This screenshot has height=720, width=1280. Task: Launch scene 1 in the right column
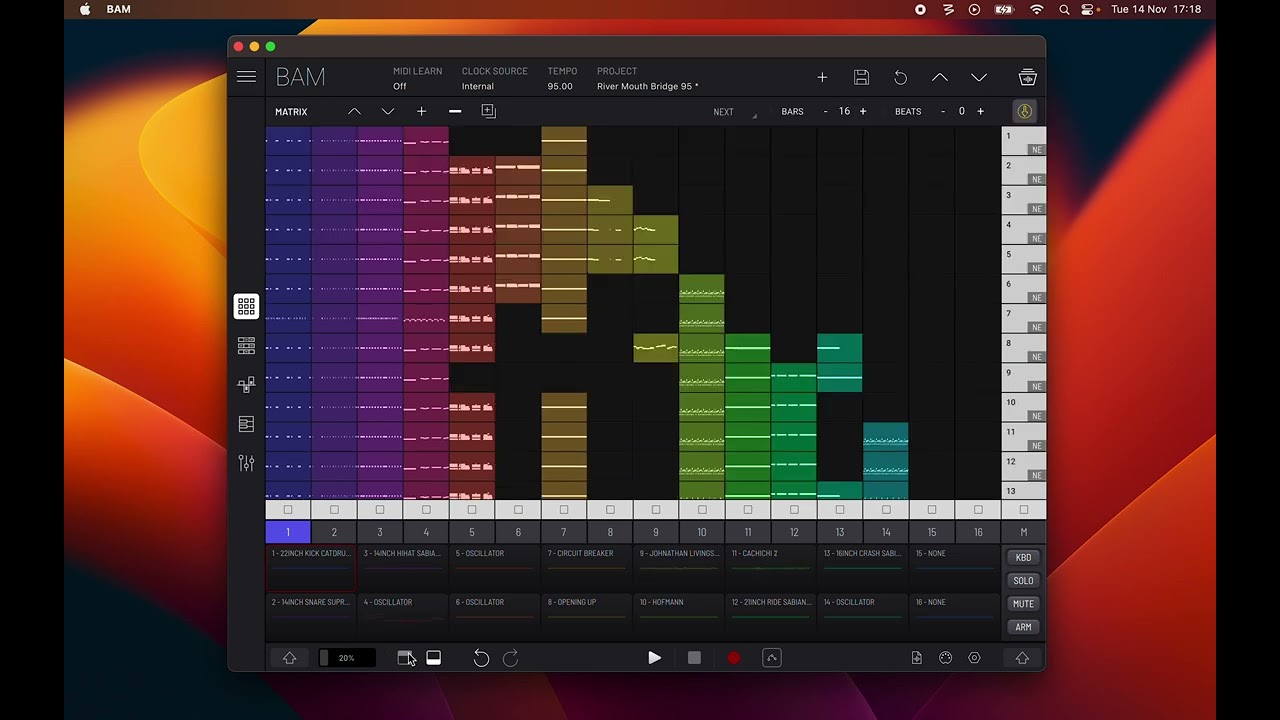(x=1023, y=141)
